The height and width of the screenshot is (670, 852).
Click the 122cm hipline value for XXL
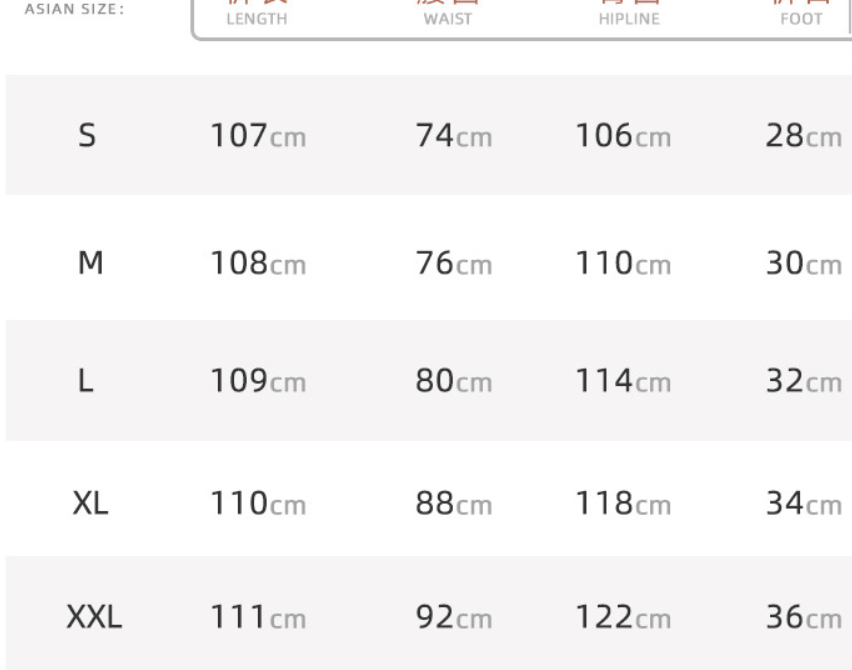pyautogui.click(x=622, y=618)
